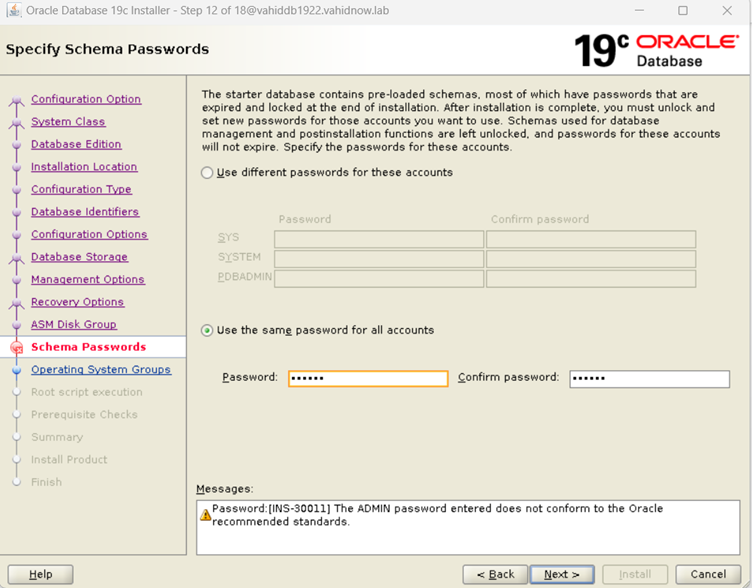Open the Database Edition step
This screenshot has height=588, width=752.
click(x=76, y=144)
